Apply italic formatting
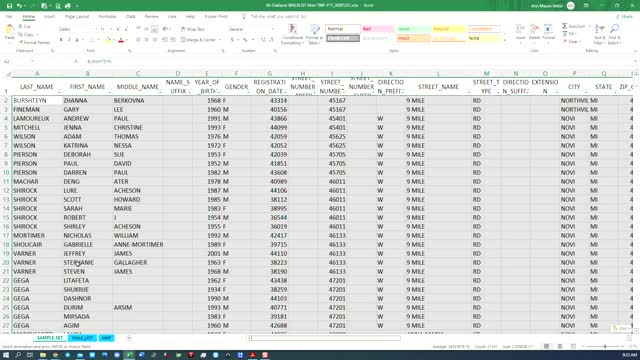The width and height of the screenshot is (640, 360). 69,40
